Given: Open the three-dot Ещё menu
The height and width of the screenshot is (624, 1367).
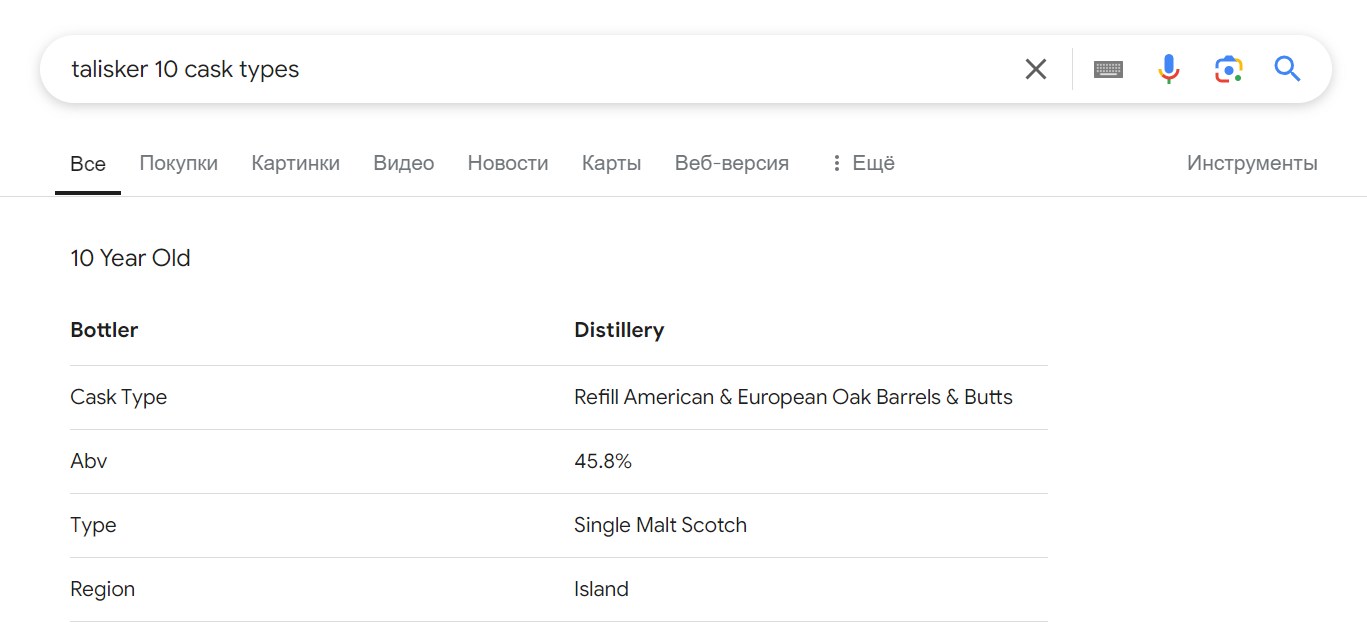Looking at the screenshot, I should point(863,163).
